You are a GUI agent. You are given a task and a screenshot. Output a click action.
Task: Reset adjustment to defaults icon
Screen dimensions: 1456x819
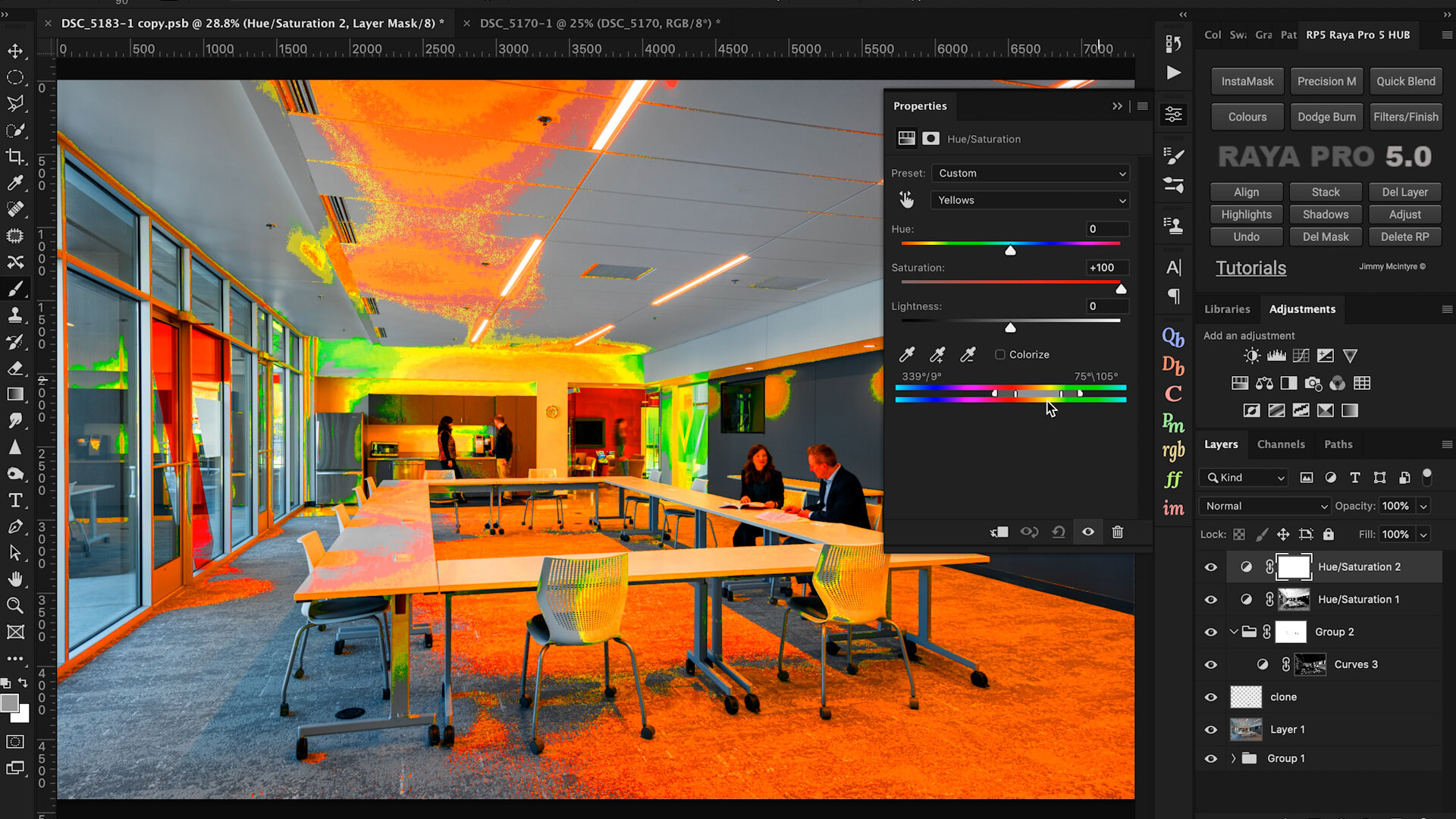1059,532
